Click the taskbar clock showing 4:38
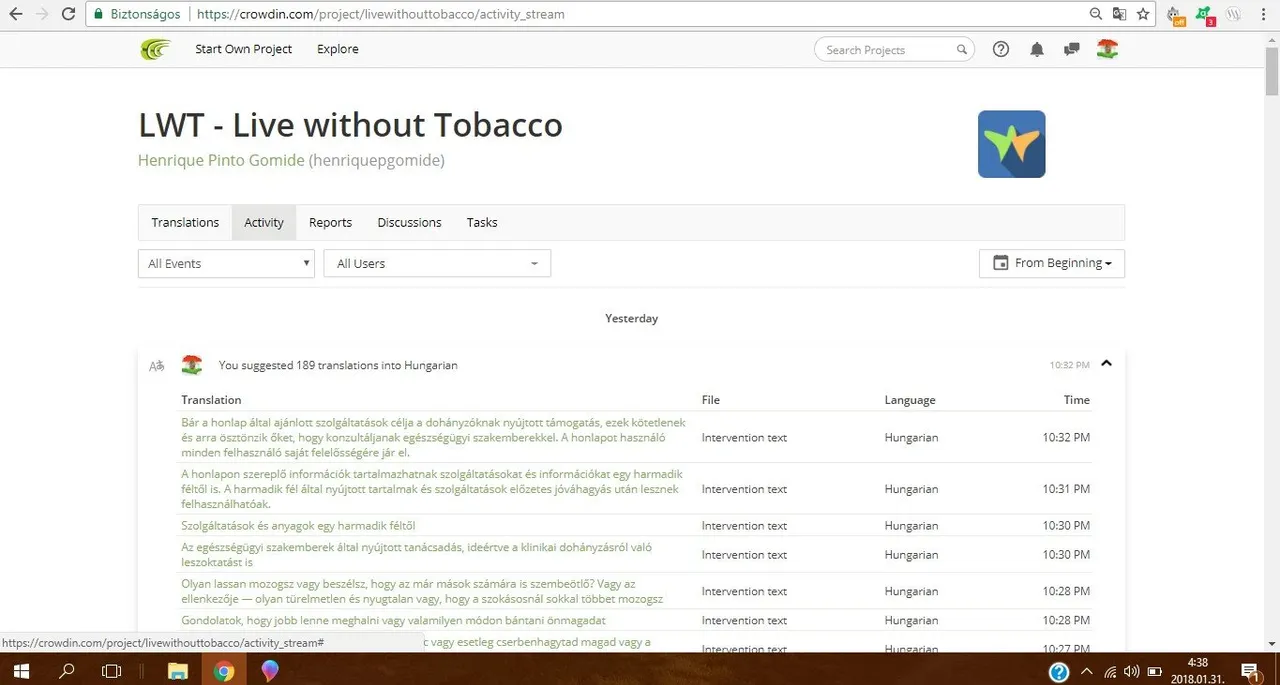1280x685 pixels. coord(1200,669)
